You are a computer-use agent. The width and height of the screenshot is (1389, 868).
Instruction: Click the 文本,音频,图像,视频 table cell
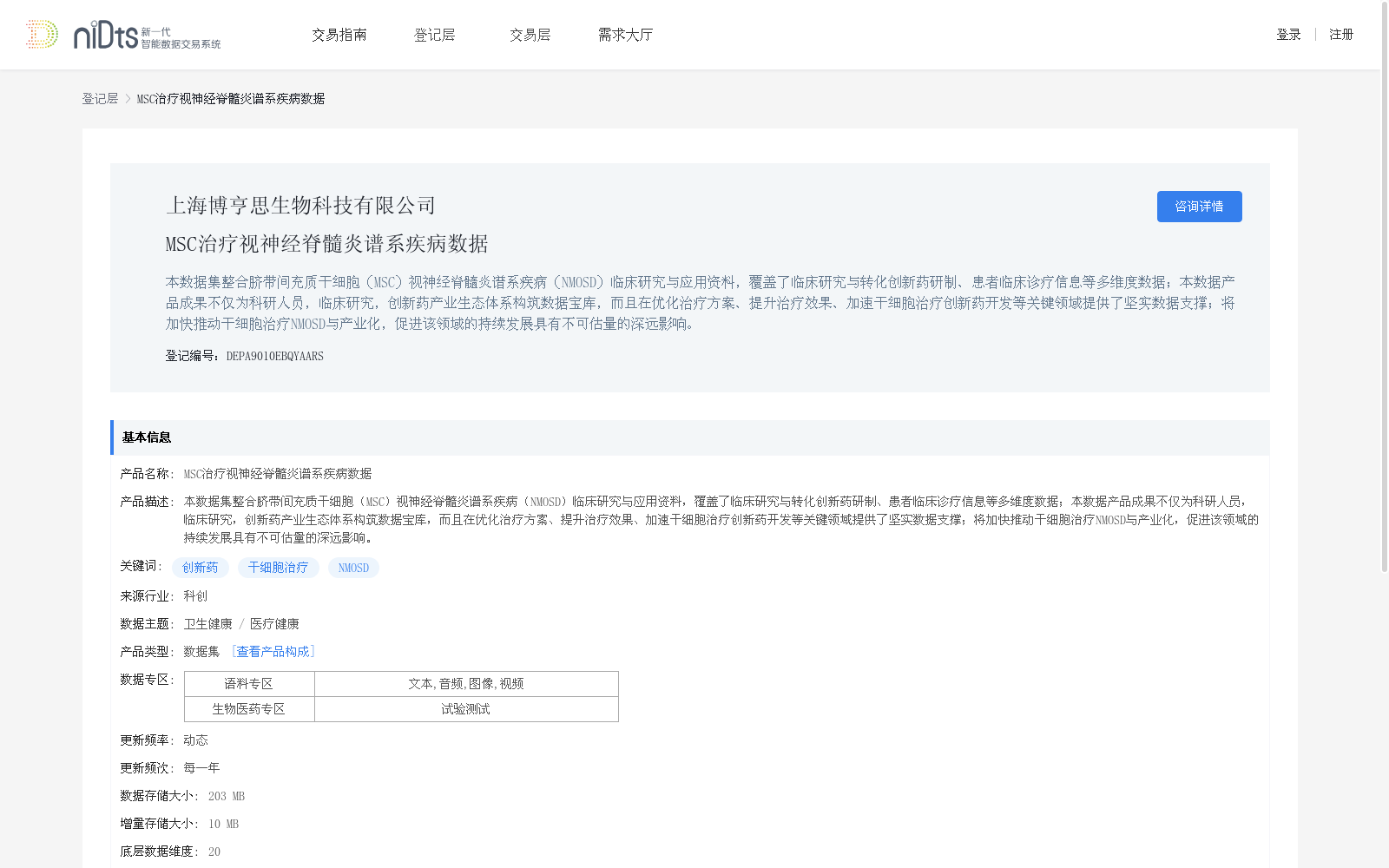[466, 684]
